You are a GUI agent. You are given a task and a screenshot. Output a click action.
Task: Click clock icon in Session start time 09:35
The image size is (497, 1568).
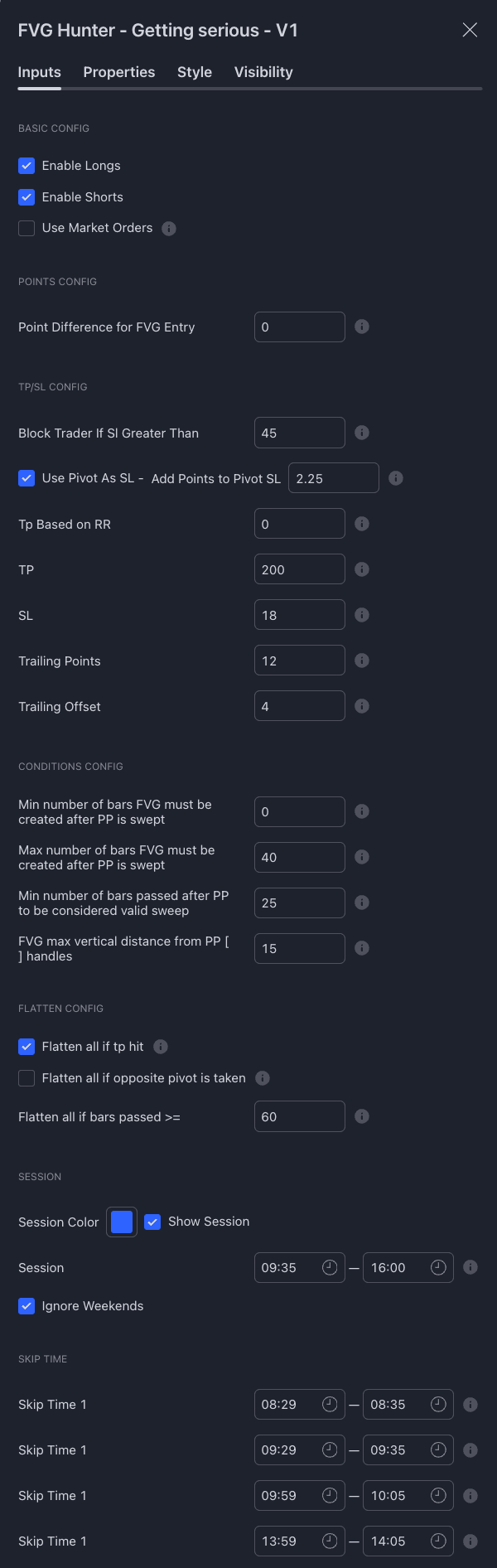pyautogui.click(x=330, y=1267)
